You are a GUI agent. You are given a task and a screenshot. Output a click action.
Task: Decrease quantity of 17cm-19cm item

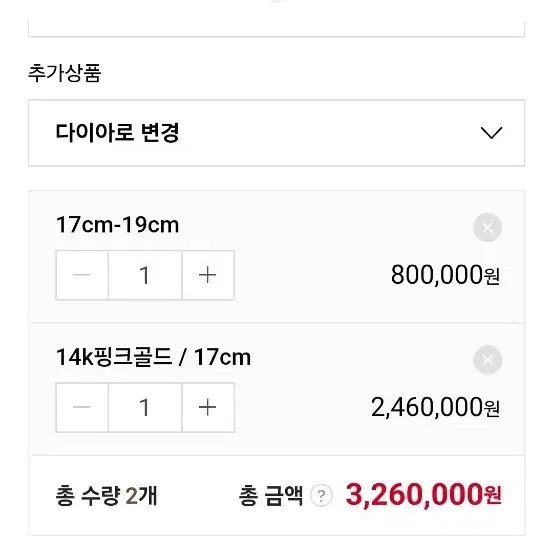point(82,275)
